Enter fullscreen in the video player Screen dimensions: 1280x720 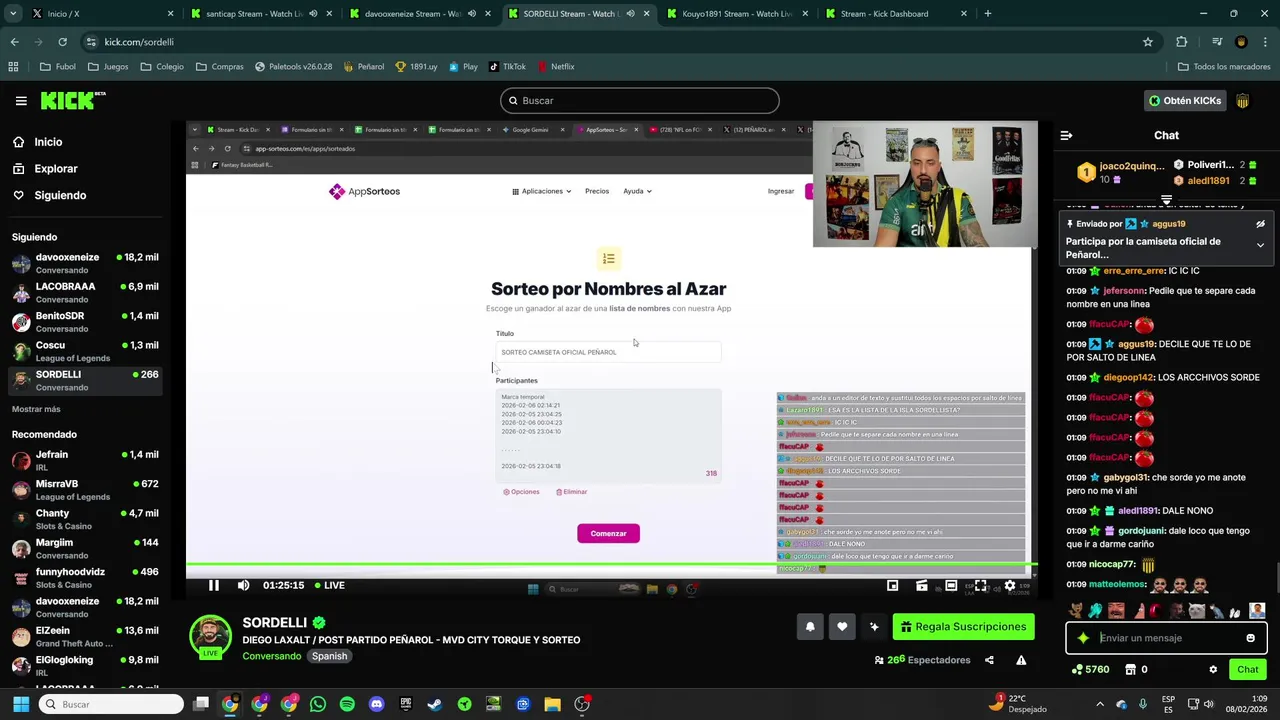[980, 585]
